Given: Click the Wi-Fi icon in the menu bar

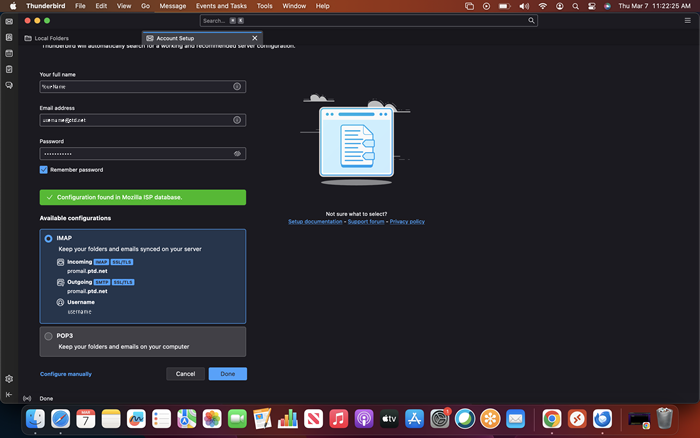Looking at the screenshot, I should [542, 6].
